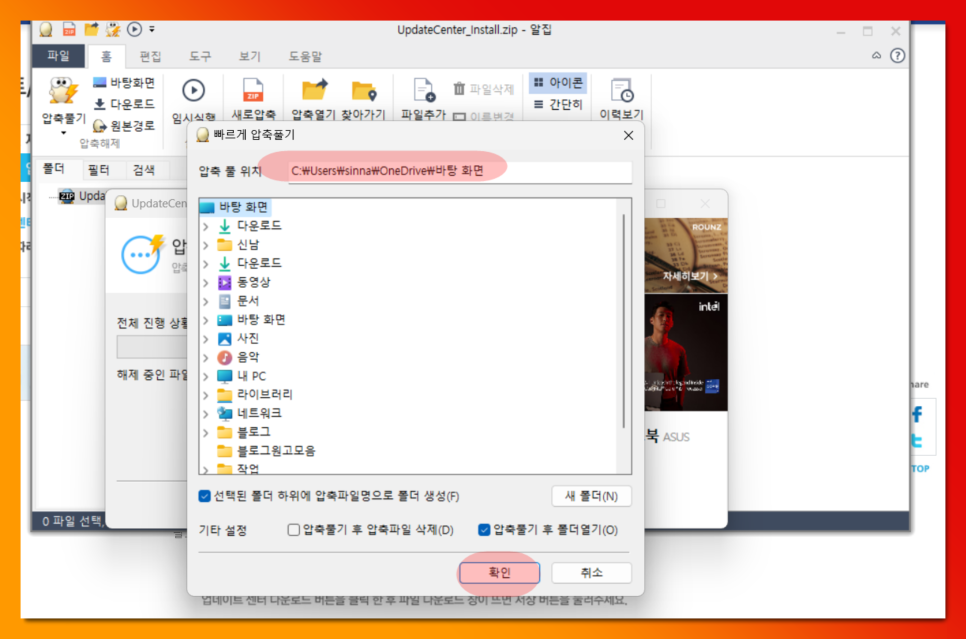The height and width of the screenshot is (639, 966).
Task: Select the 라이브러리 tree item
Action: (x=255, y=394)
